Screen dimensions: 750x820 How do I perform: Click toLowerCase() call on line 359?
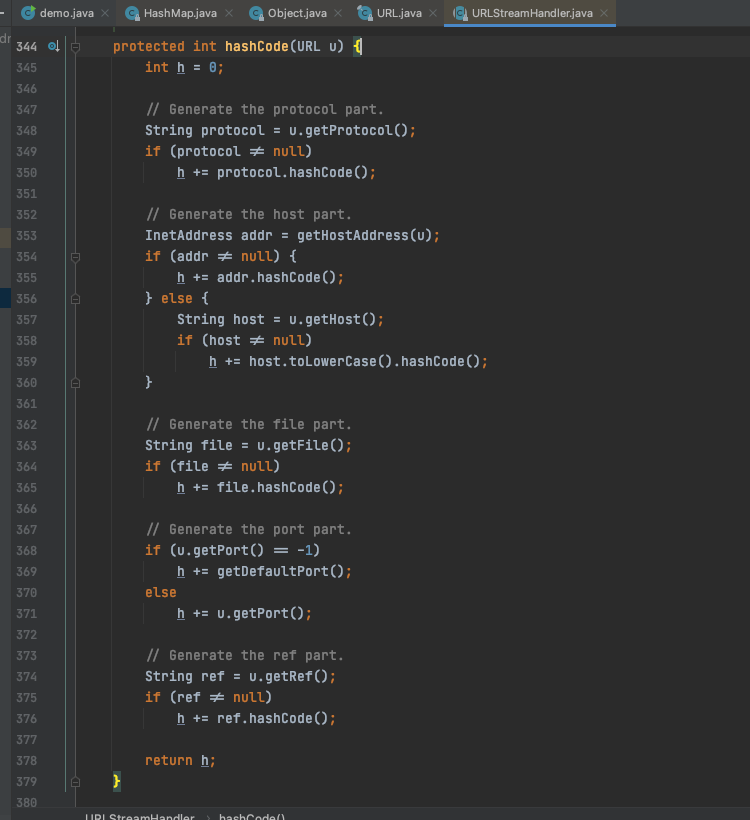(339, 361)
